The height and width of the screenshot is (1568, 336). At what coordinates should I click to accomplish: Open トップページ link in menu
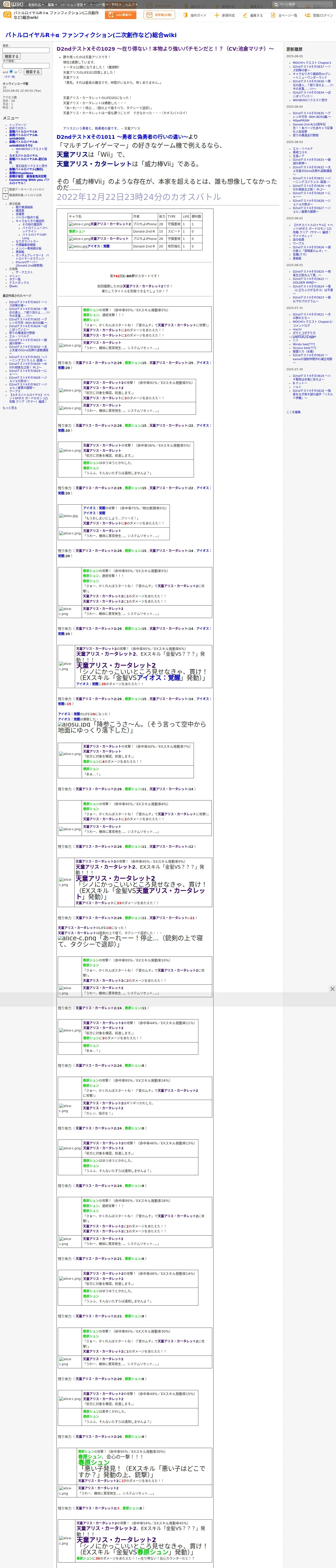click(18, 125)
